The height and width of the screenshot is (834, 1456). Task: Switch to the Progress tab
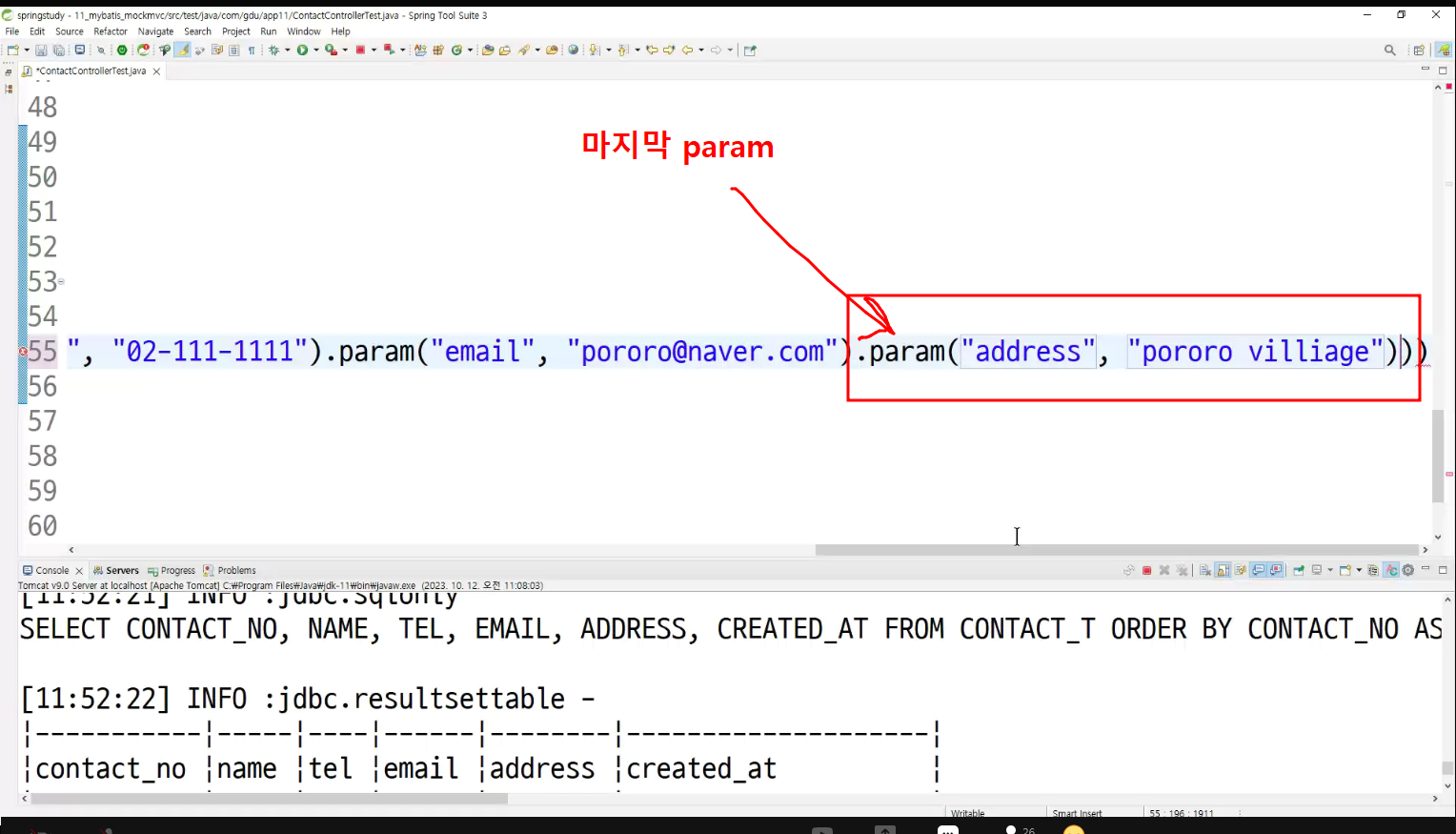tap(172, 570)
